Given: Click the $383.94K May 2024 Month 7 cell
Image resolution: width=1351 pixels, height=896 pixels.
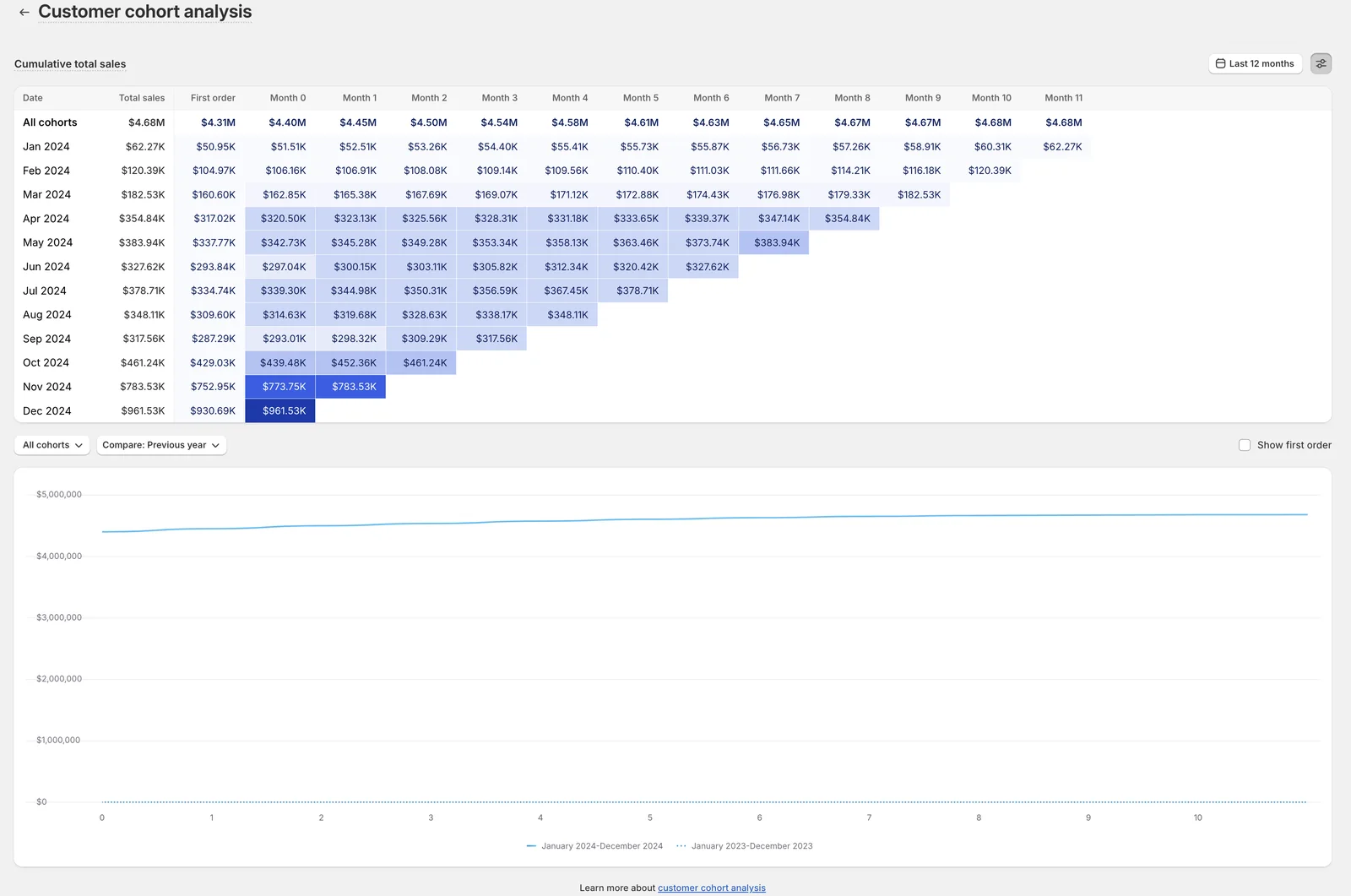Looking at the screenshot, I should coord(774,243).
